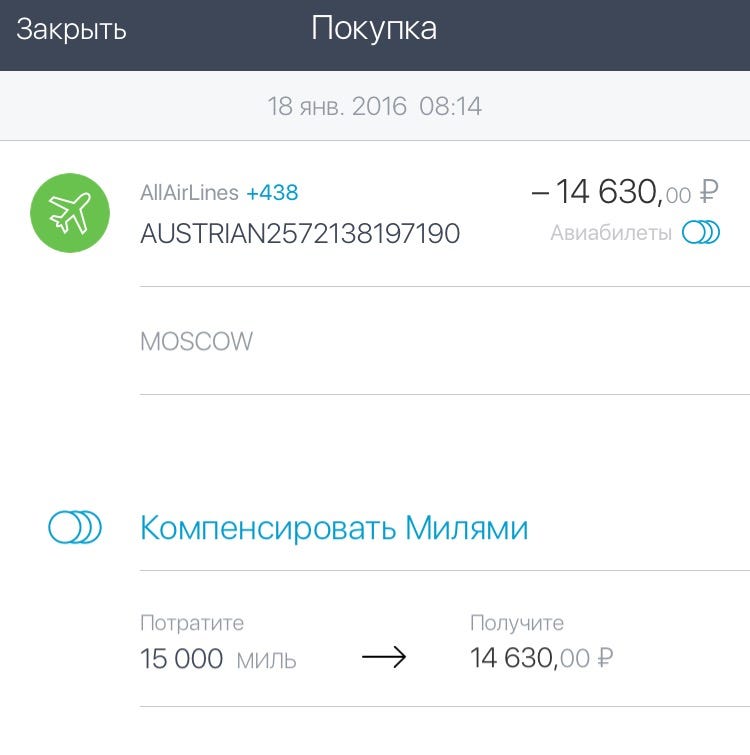Tap the +438 miles bonus label
The height and width of the screenshot is (755, 750).
click(272, 193)
